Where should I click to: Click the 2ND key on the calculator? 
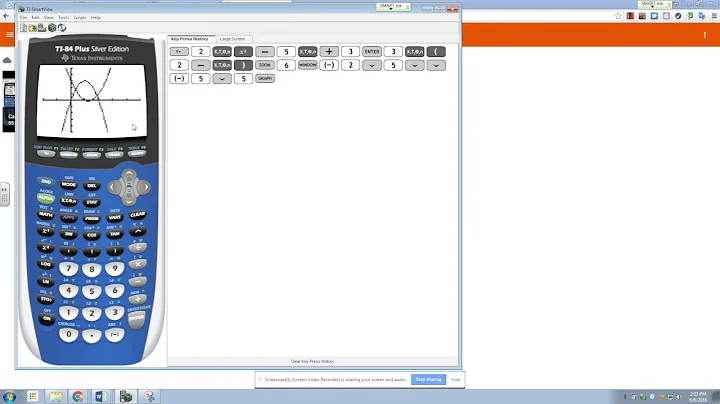(x=46, y=182)
